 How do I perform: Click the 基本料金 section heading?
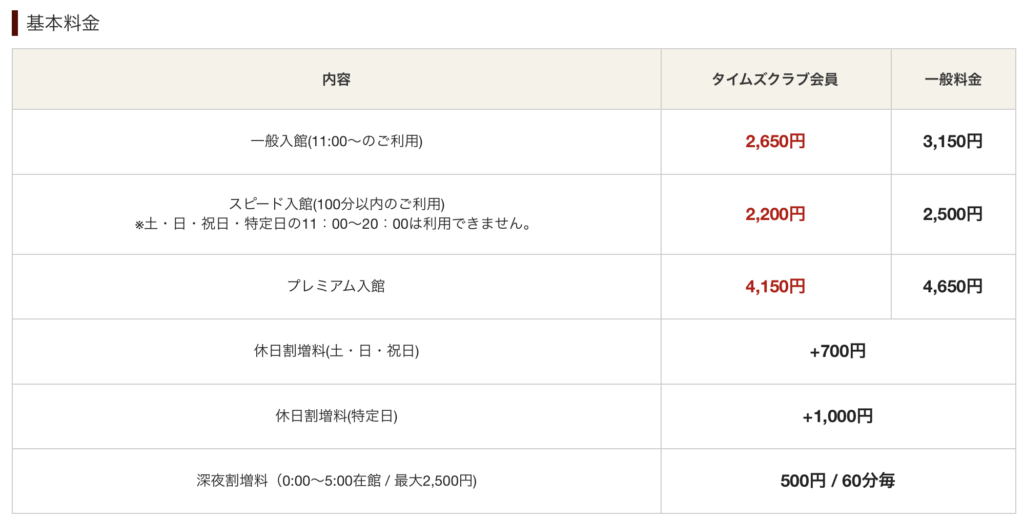coord(62,23)
